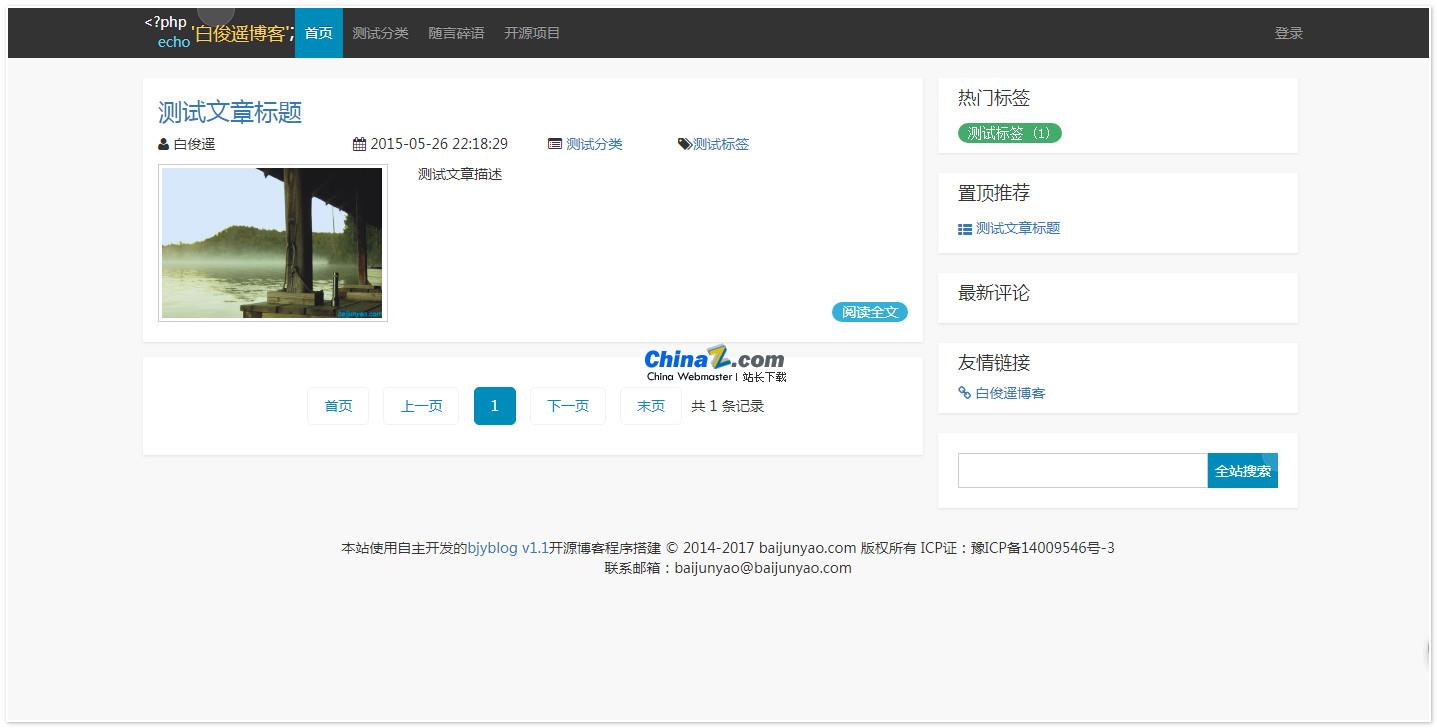1437x728 pixels.
Task: Click the article's lakeside thumbnail image
Action: pyautogui.click(x=271, y=243)
